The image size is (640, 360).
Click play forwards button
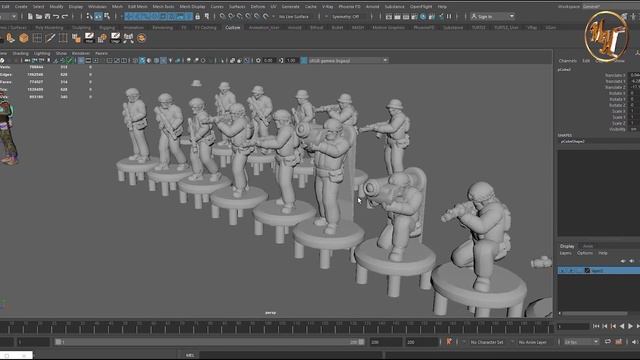click(631, 326)
